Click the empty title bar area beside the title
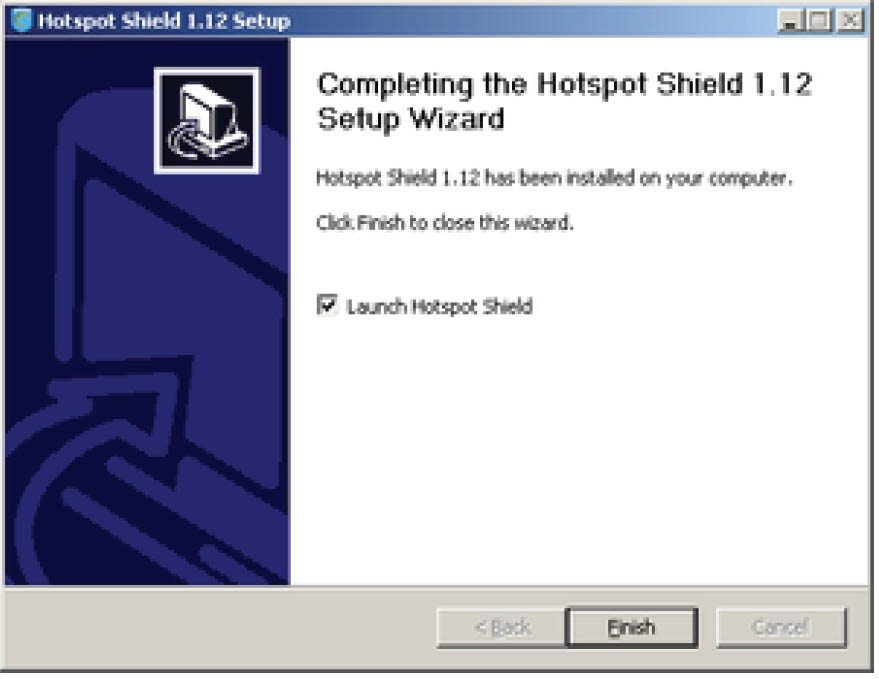This screenshot has width=879, height=679. [x=533, y=21]
